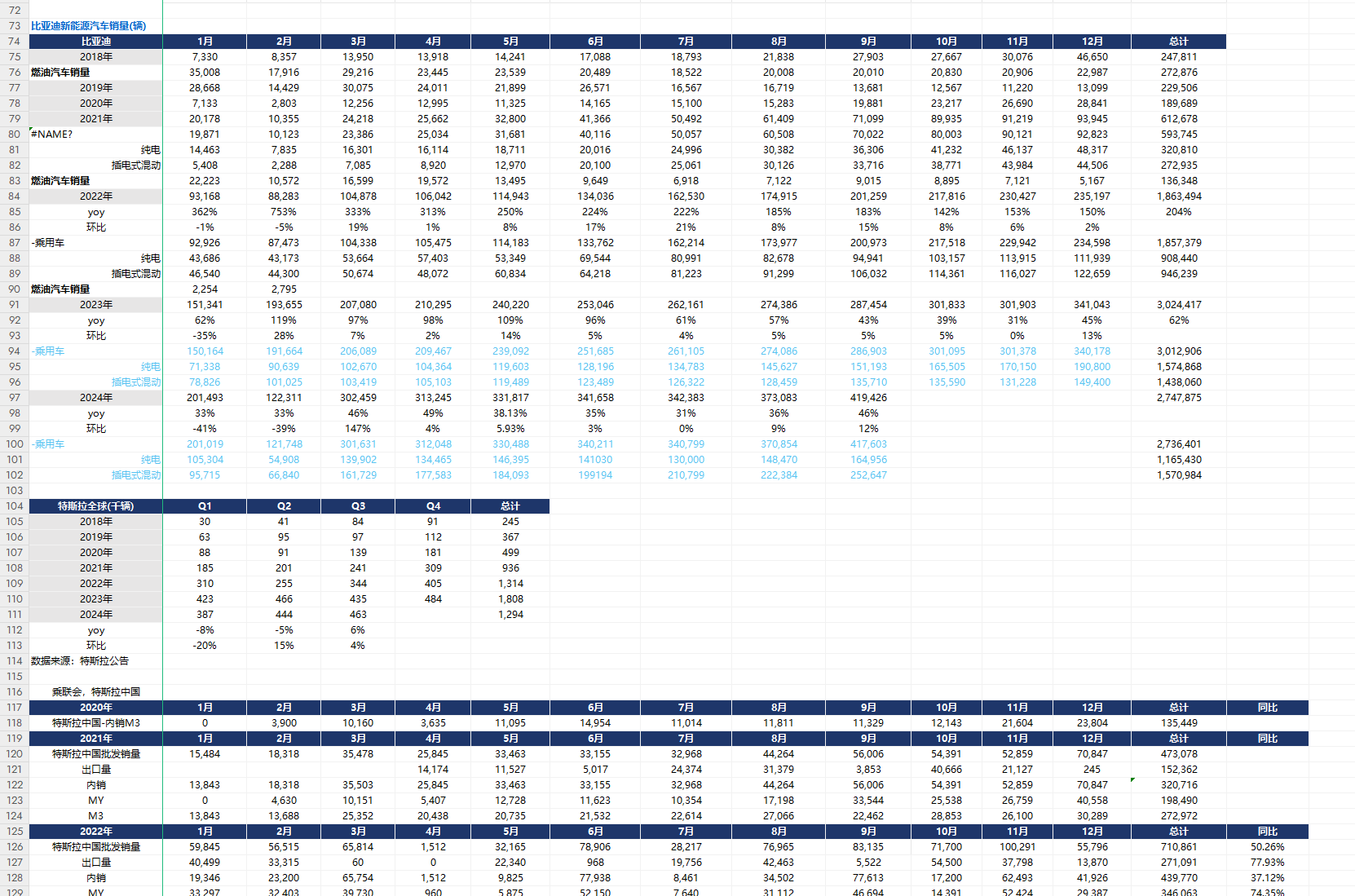Click the 12月 header in the 比亚迪 table
Viewport: 1355px width, 896px height.
(1092, 42)
